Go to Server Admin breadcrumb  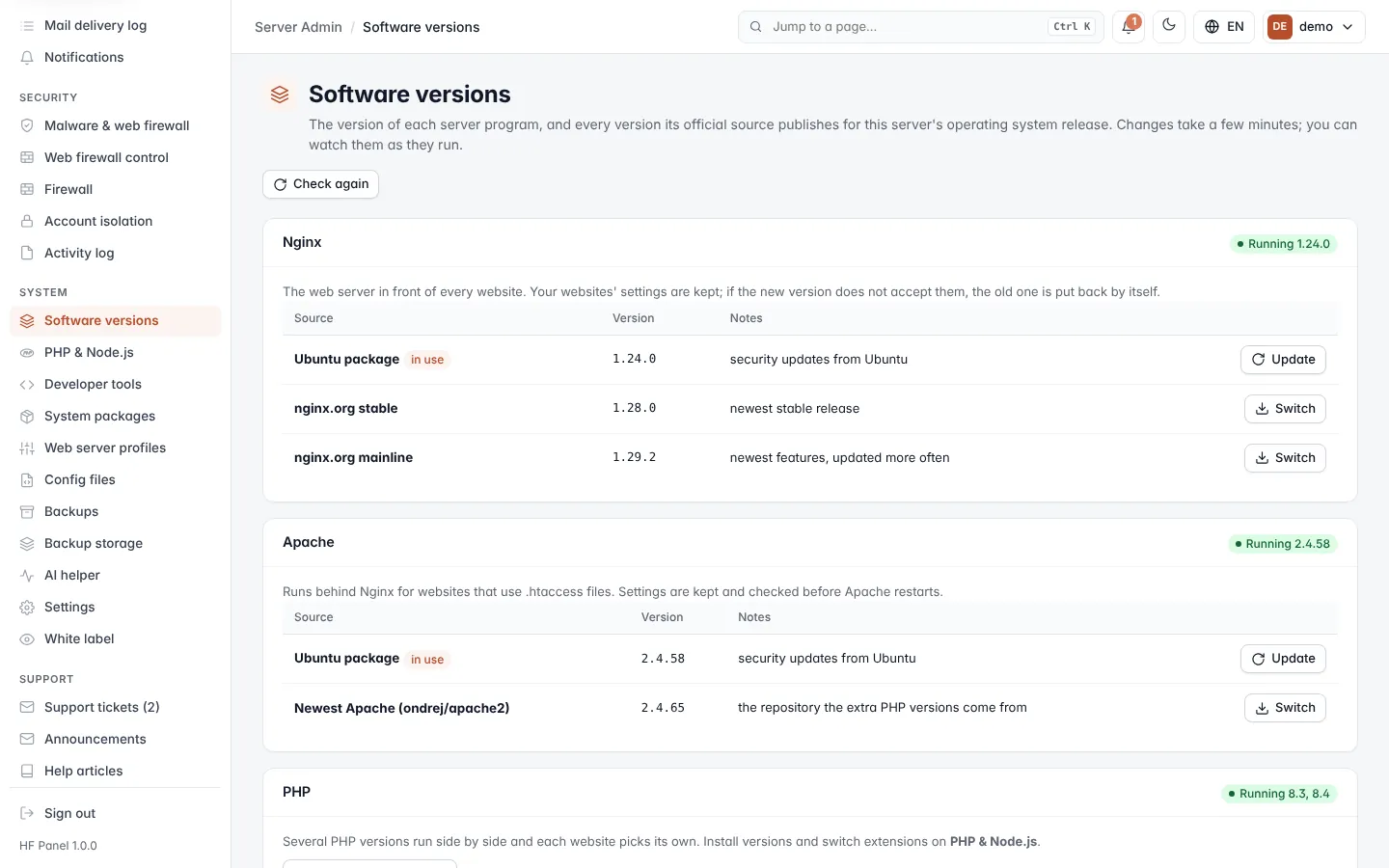tap(298, 27)
